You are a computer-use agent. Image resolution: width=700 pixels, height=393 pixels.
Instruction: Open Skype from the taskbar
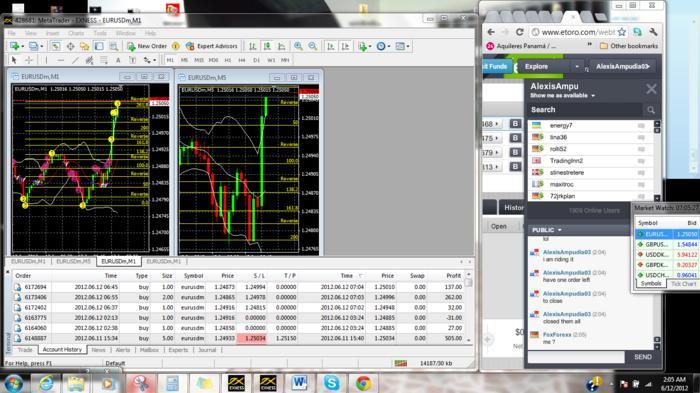(331, 383)
